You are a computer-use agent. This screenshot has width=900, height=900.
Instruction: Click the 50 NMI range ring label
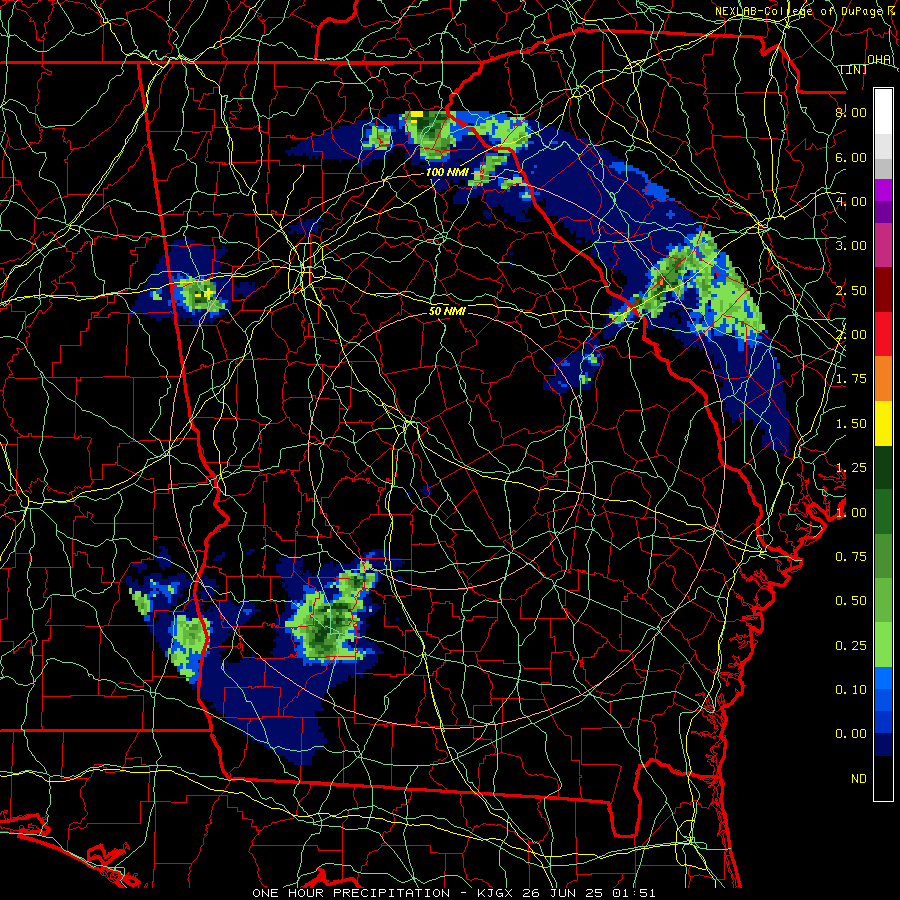coord(447,311)
